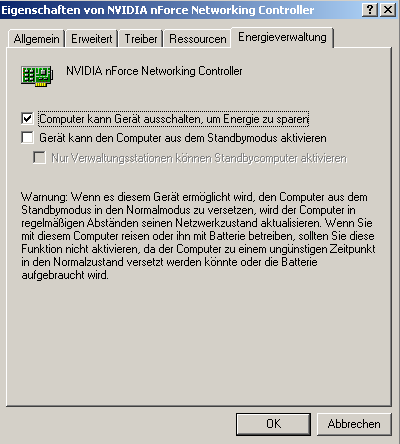Viewport: 400px width, 444px height.
Task: Go to the Treiber tab
Action: pyautogui.click(x=141, y=39)
